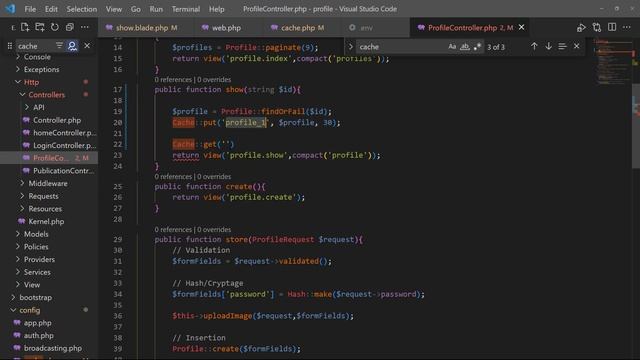640x360 pixels.
Task: Open the editor's more actions menu
Action: (627, 27)
